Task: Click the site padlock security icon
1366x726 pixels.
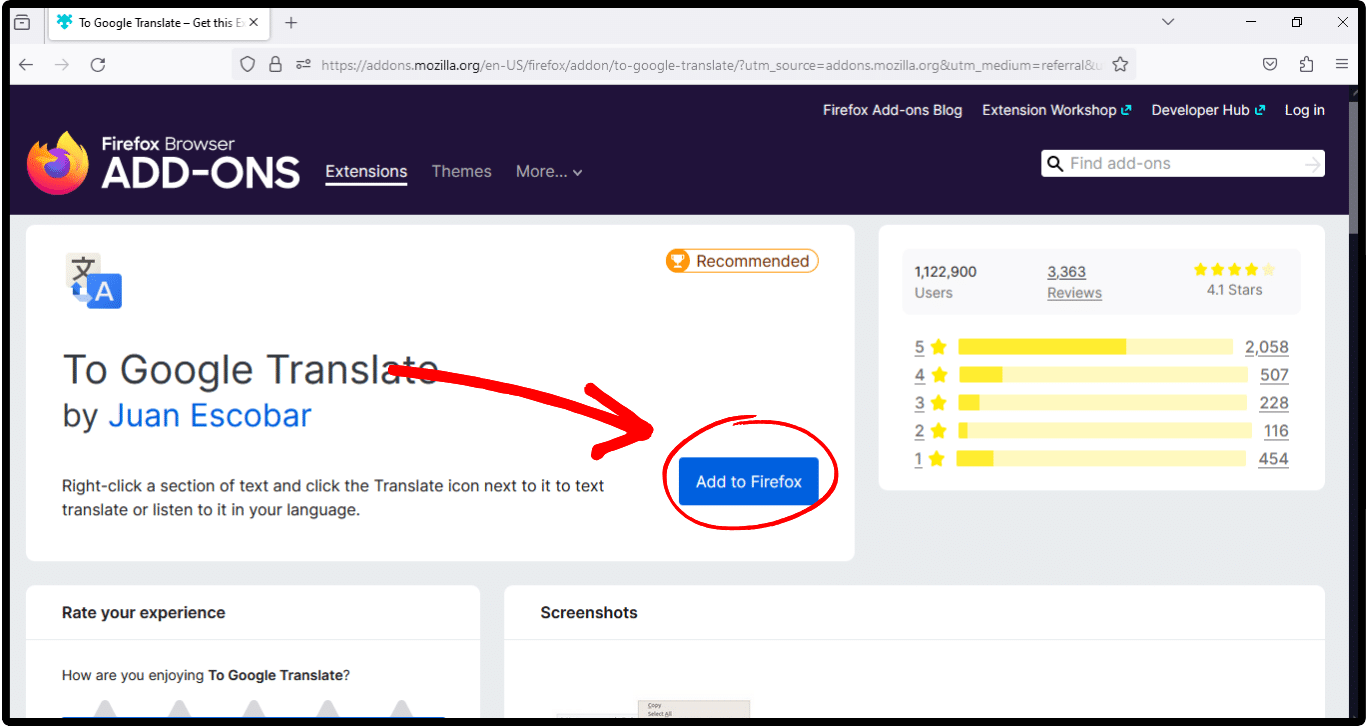Action: [x=276, y=64]
